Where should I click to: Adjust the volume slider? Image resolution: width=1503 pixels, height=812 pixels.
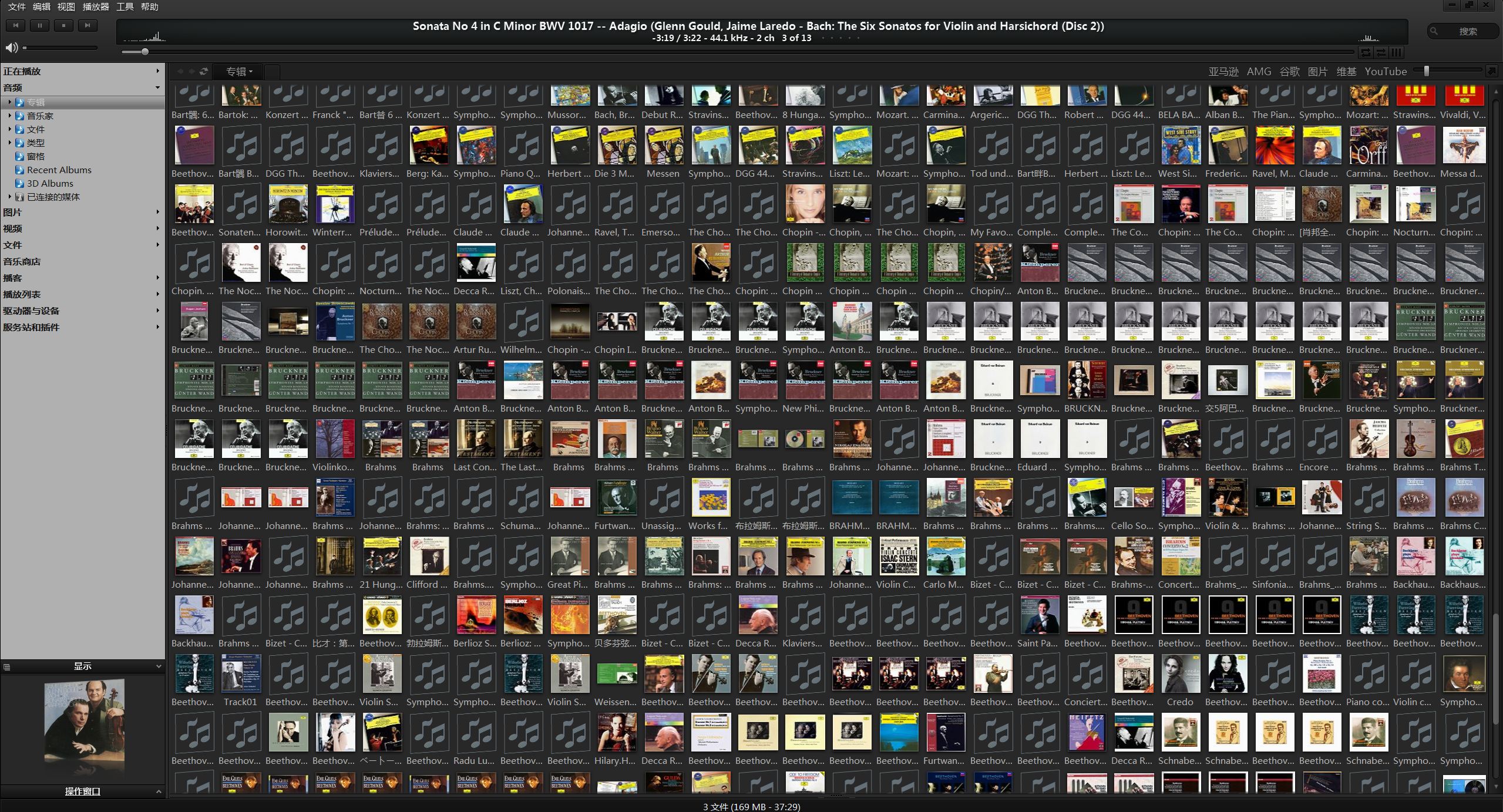point(60,48)
